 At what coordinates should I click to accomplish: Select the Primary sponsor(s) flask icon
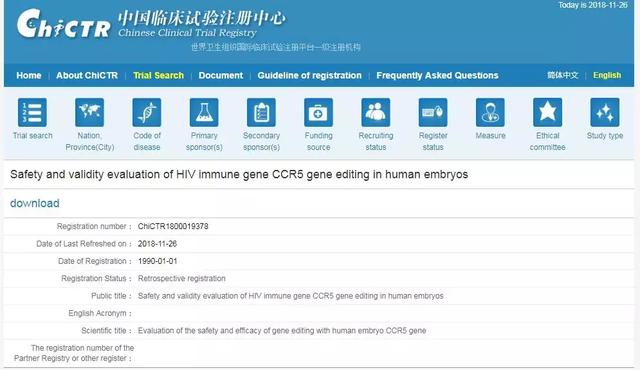pos(204,112)
